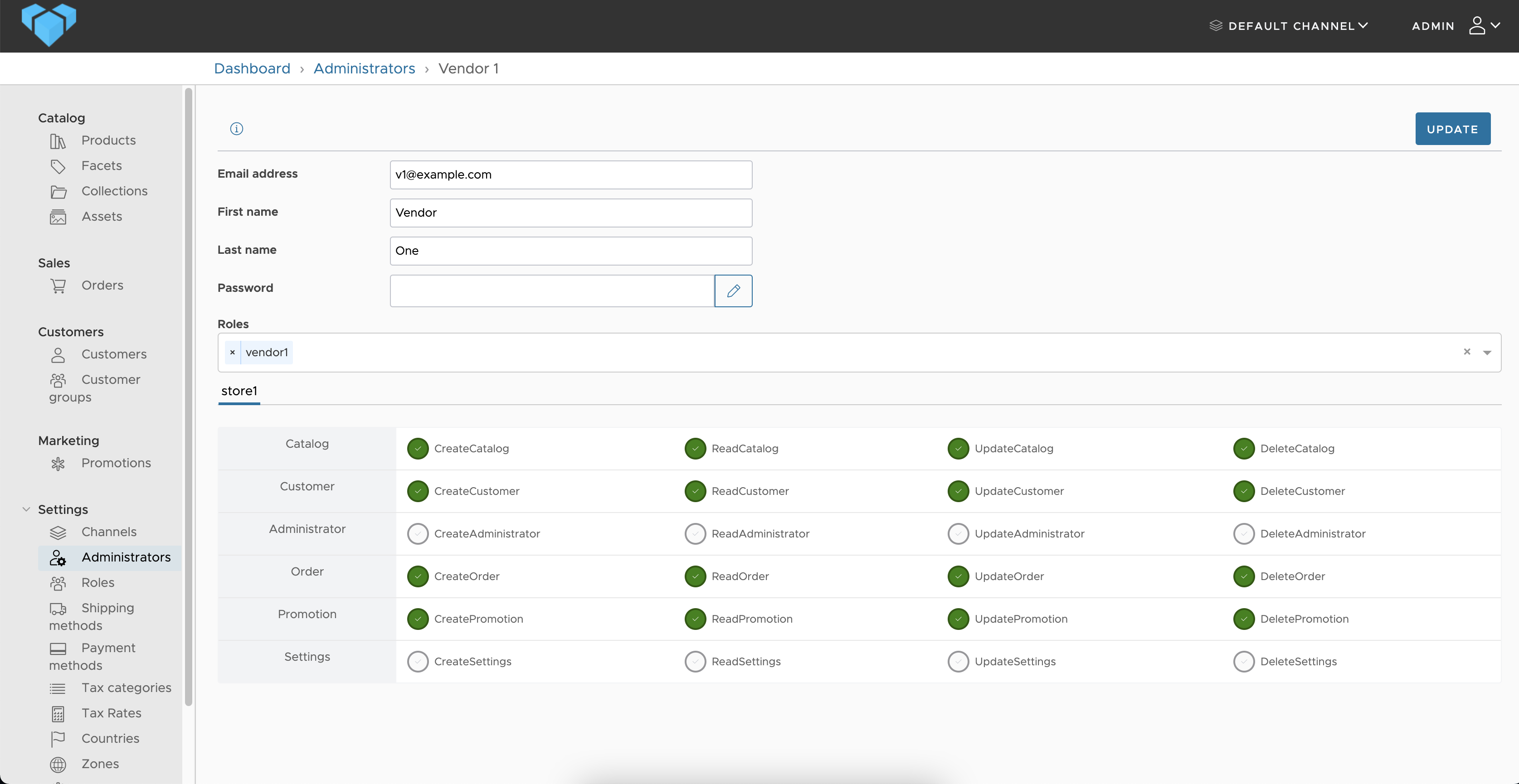This screenshot has width=1519, height=784.
Task: Click the First name input field
Action: (x=570, y=213)
